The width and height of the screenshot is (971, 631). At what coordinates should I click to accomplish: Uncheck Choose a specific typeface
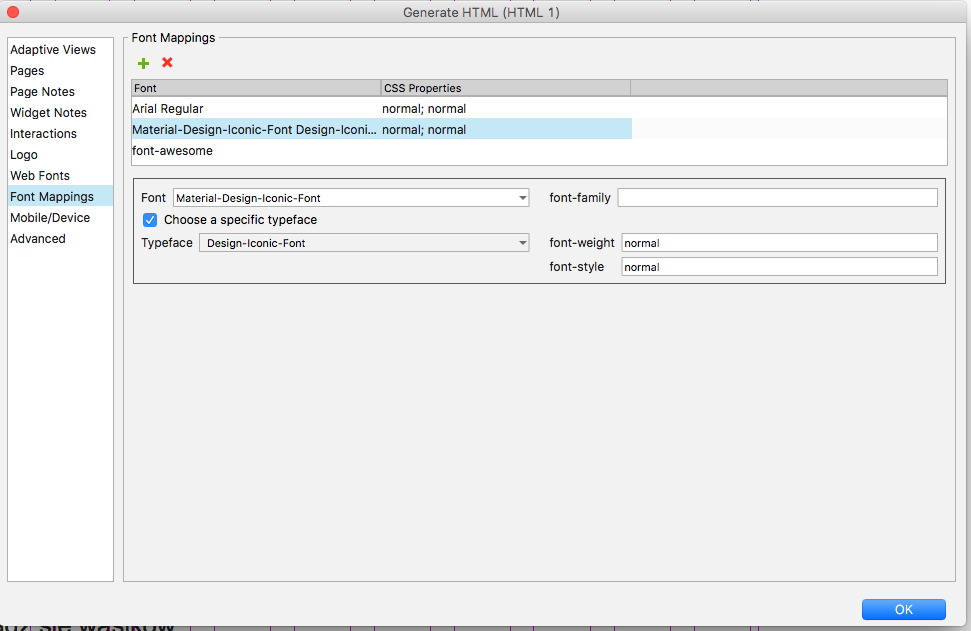tap(150, 220)
